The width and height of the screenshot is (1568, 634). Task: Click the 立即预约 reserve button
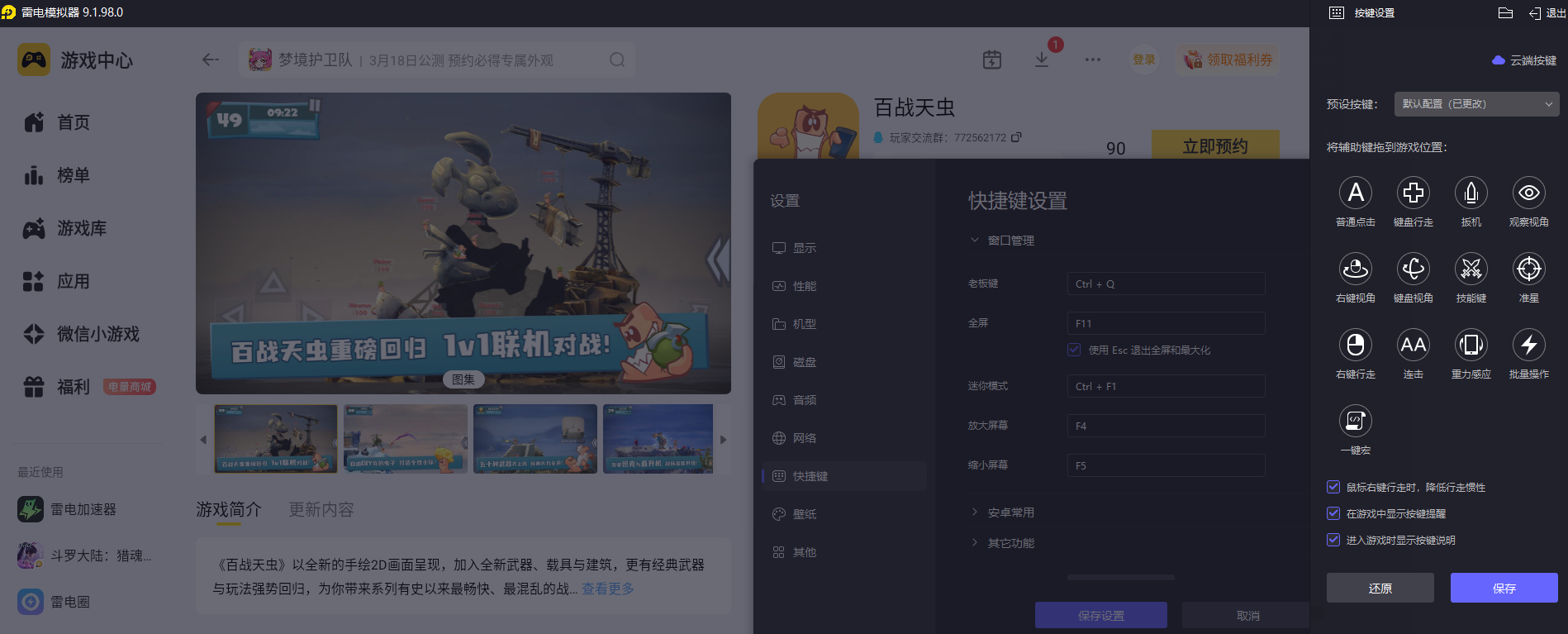(x=1215, y=146)
